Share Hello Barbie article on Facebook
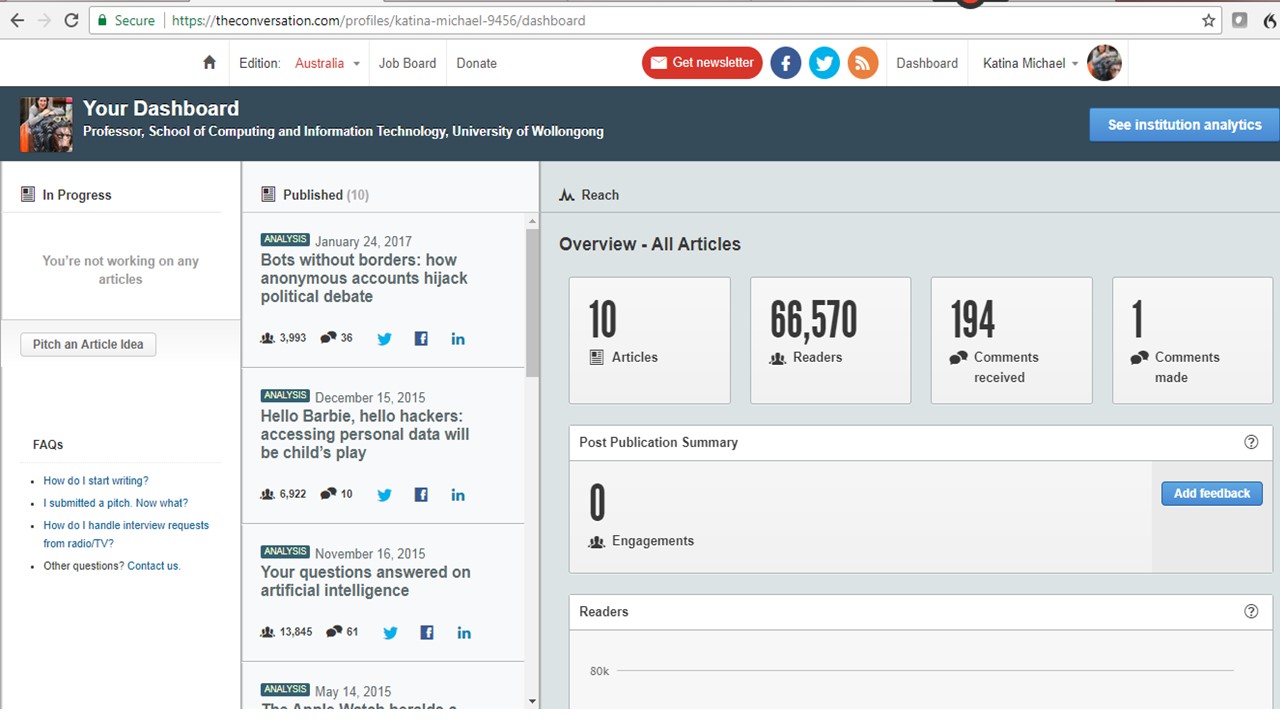Image resolution: width=1280 pixels, height=720 pixels. 421,494
